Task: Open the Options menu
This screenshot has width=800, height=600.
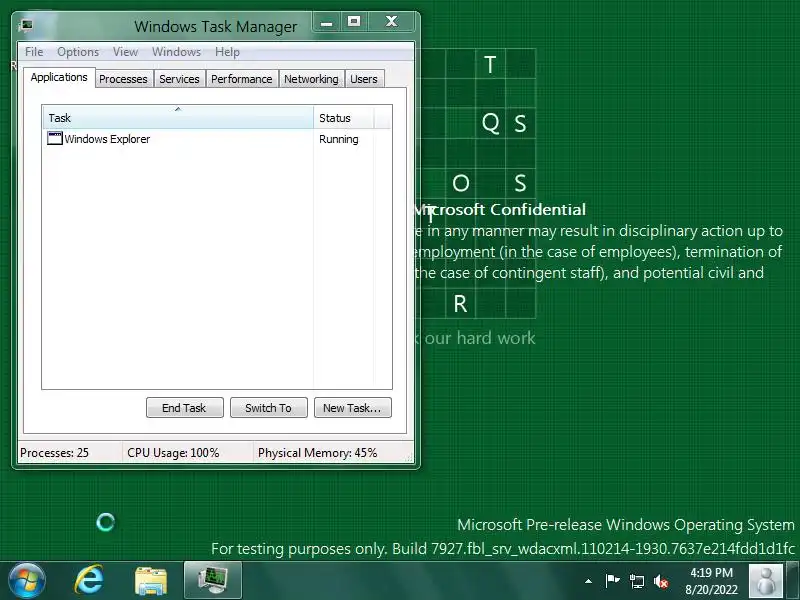Action: [78, 52]
